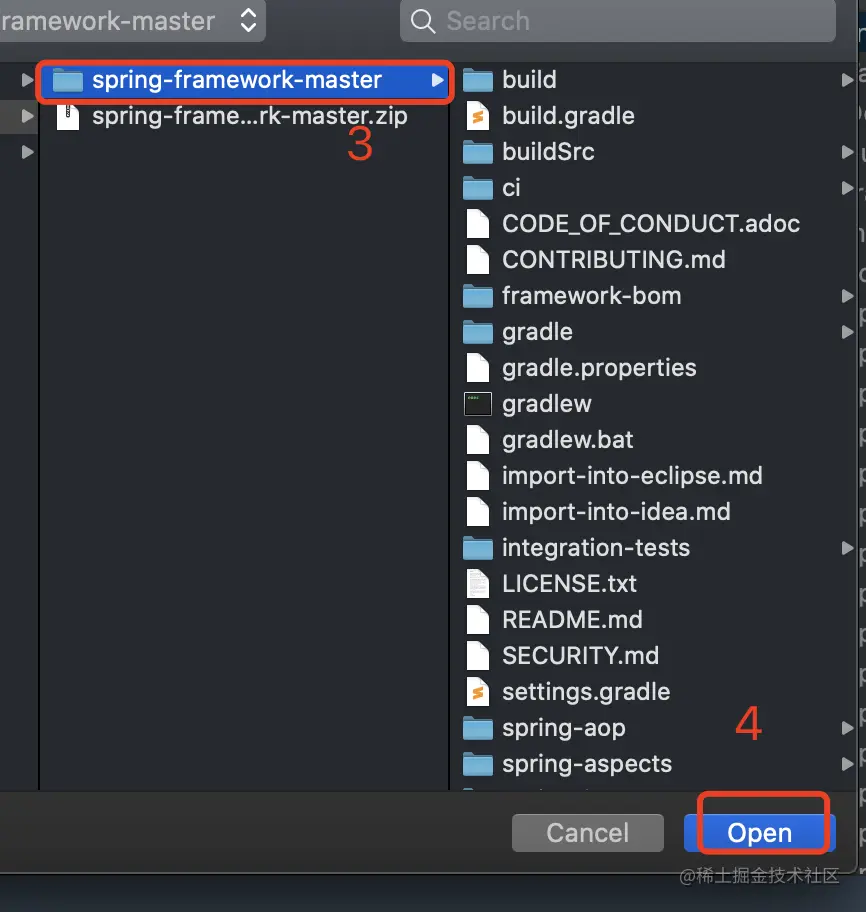866x912 pixels.
Task: Select CODE_OF_CONDUCT.adoc file name
Action: (x=651, y=224)
